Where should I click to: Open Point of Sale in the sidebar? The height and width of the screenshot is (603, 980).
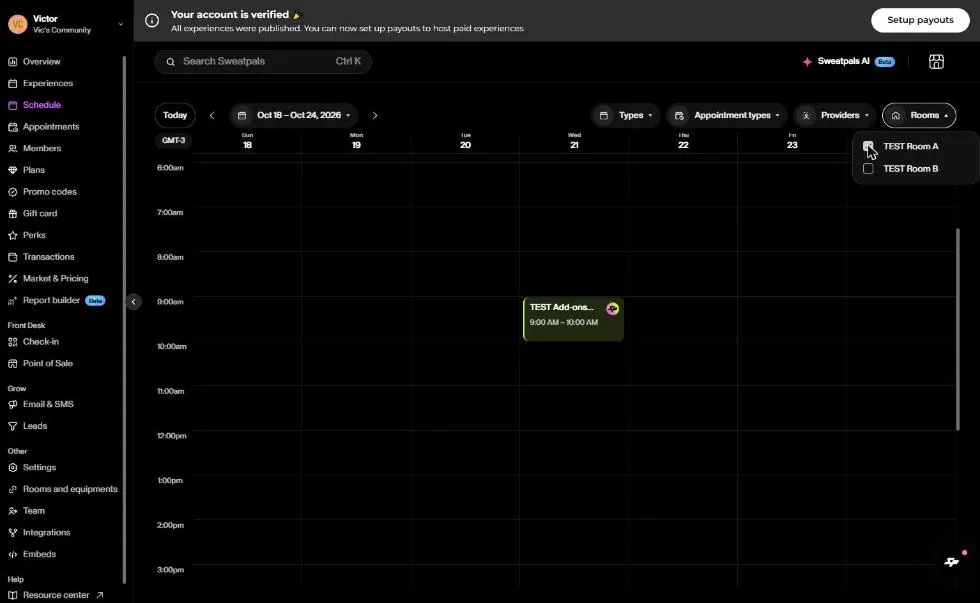click(x=48, y=364)
